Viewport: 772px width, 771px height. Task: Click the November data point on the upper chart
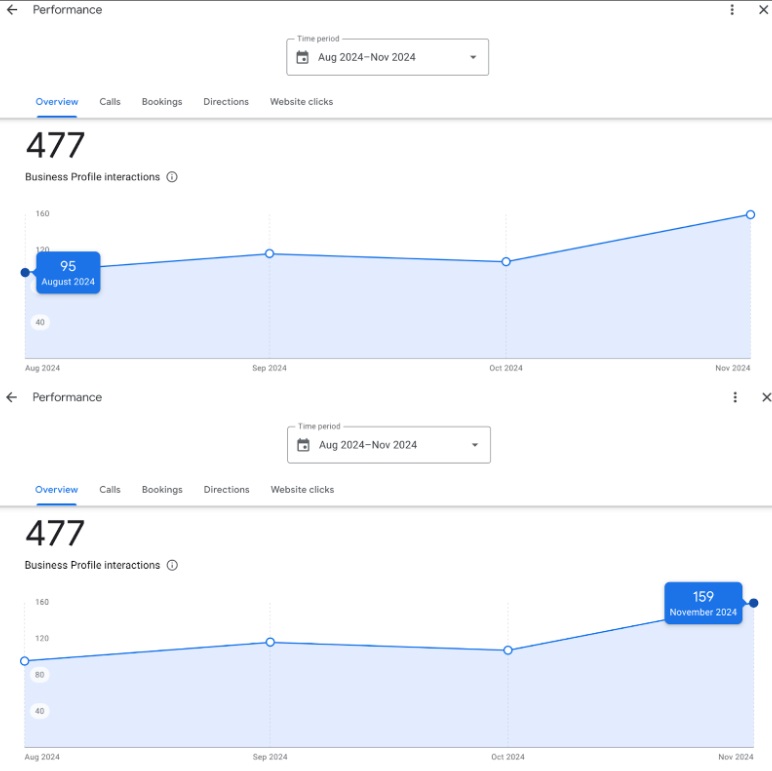click(750, 214)
